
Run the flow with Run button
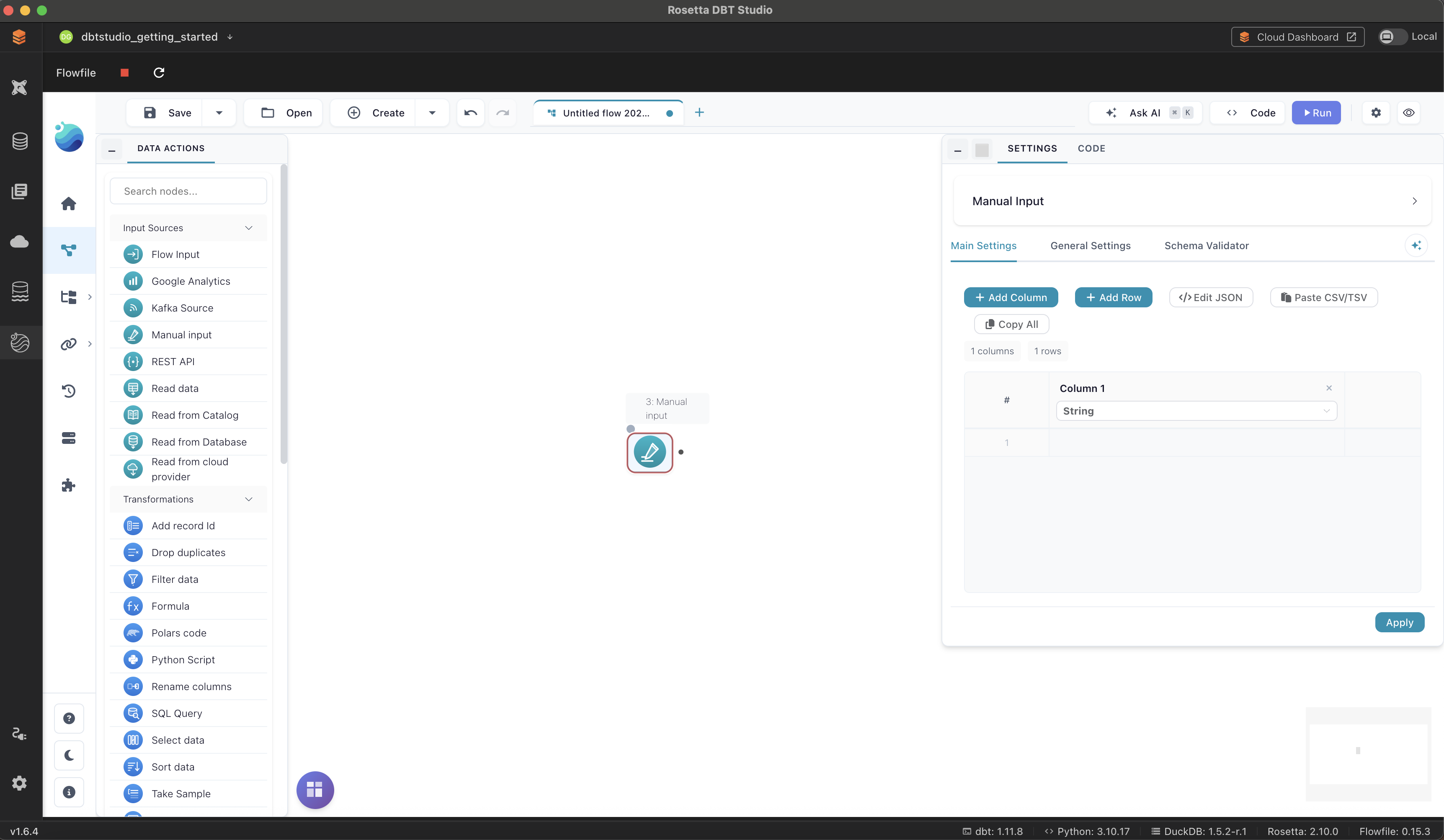coord(1316,113)
